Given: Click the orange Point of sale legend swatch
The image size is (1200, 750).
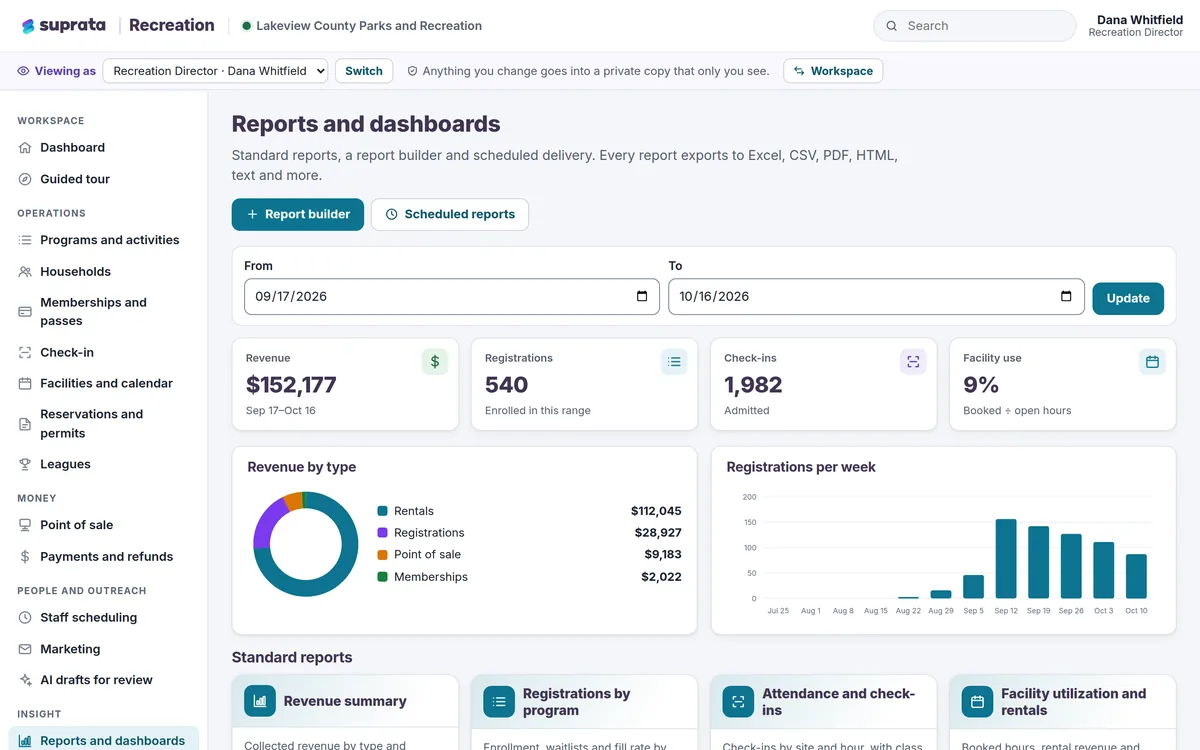Looking at the screenshot, I should coord(382,555).
